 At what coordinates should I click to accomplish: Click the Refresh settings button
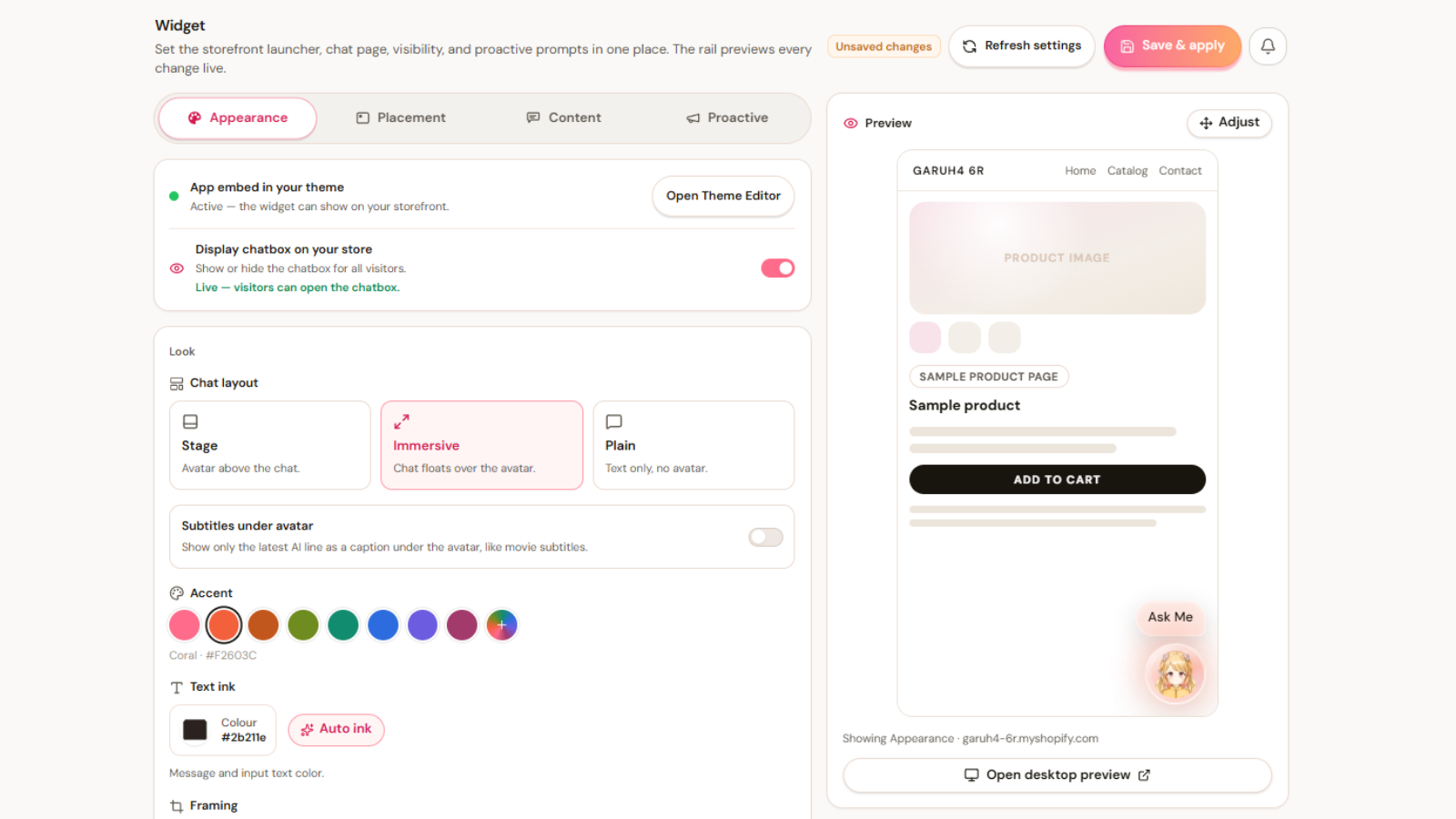(1022, 45)
